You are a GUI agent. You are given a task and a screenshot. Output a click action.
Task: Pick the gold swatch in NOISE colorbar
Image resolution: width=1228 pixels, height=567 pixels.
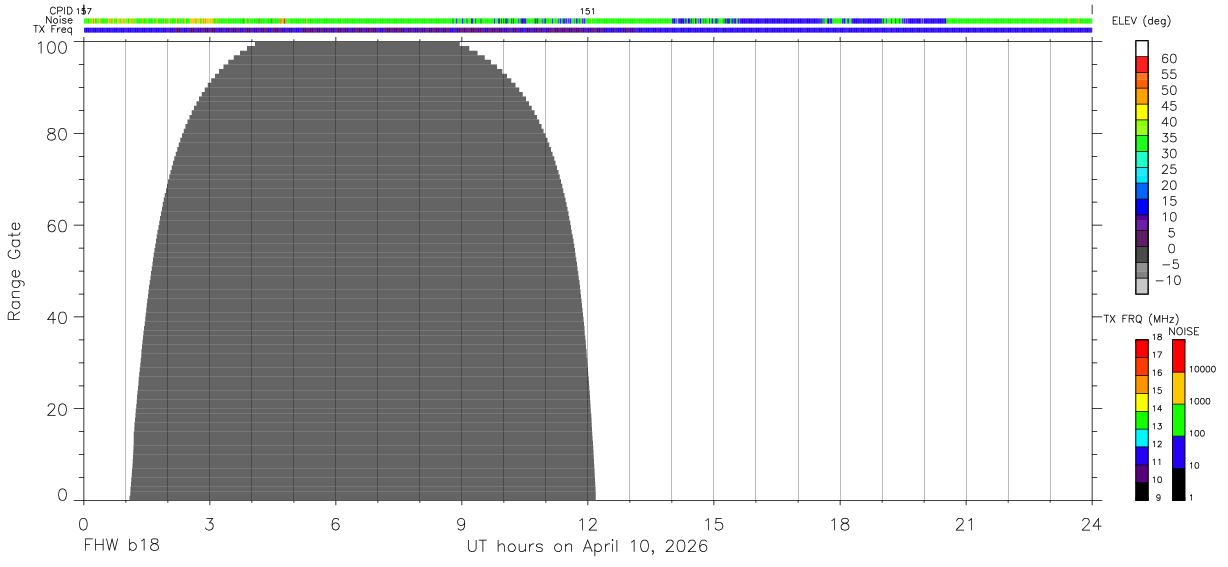pos(1178,388)
